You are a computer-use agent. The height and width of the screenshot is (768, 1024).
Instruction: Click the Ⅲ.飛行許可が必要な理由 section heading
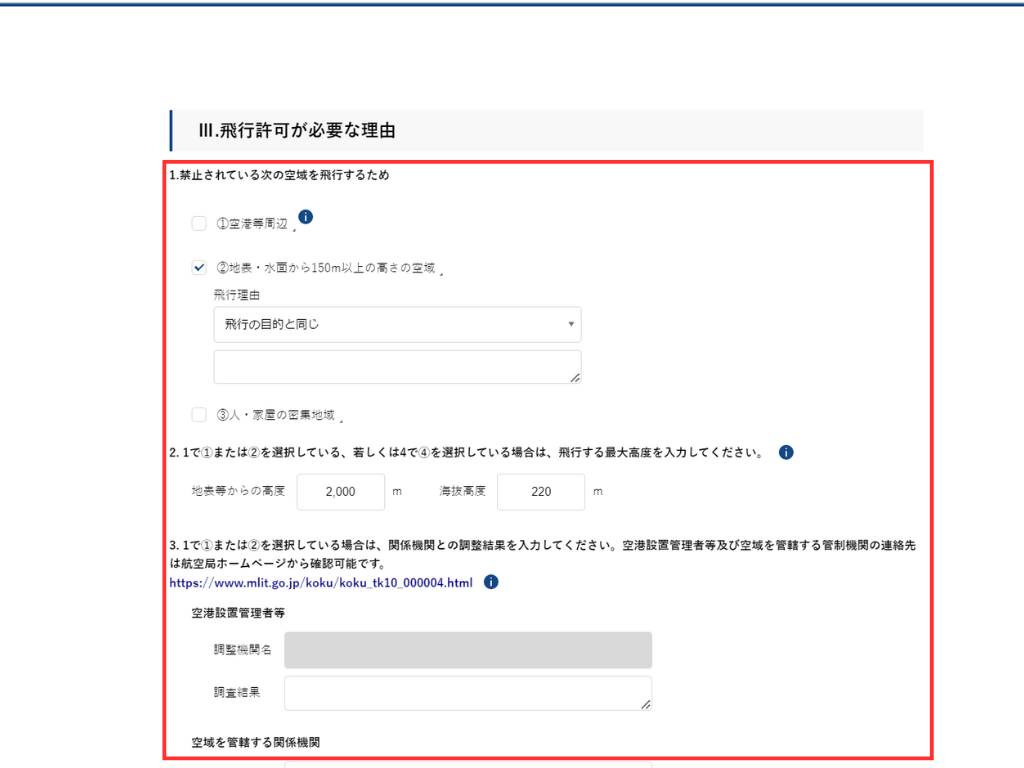pyautogui.click(x=298, y=130)
